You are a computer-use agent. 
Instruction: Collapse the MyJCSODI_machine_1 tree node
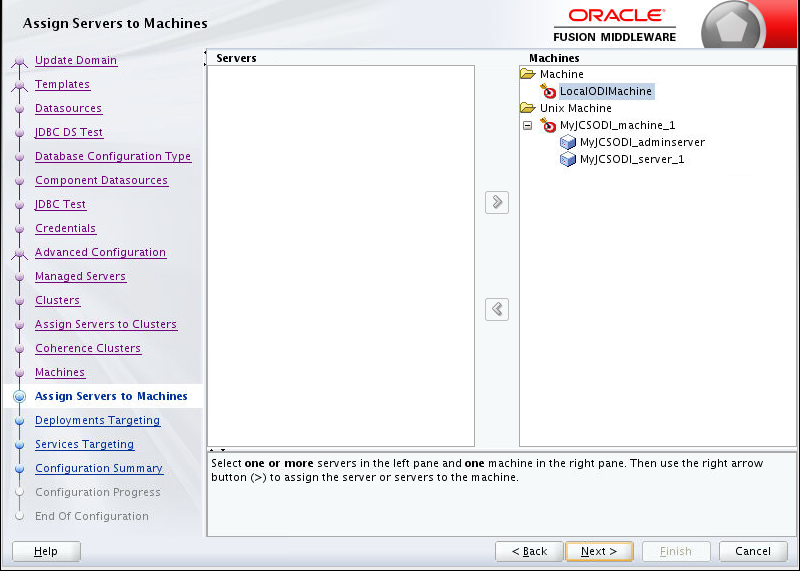click(x=528, y=125)
